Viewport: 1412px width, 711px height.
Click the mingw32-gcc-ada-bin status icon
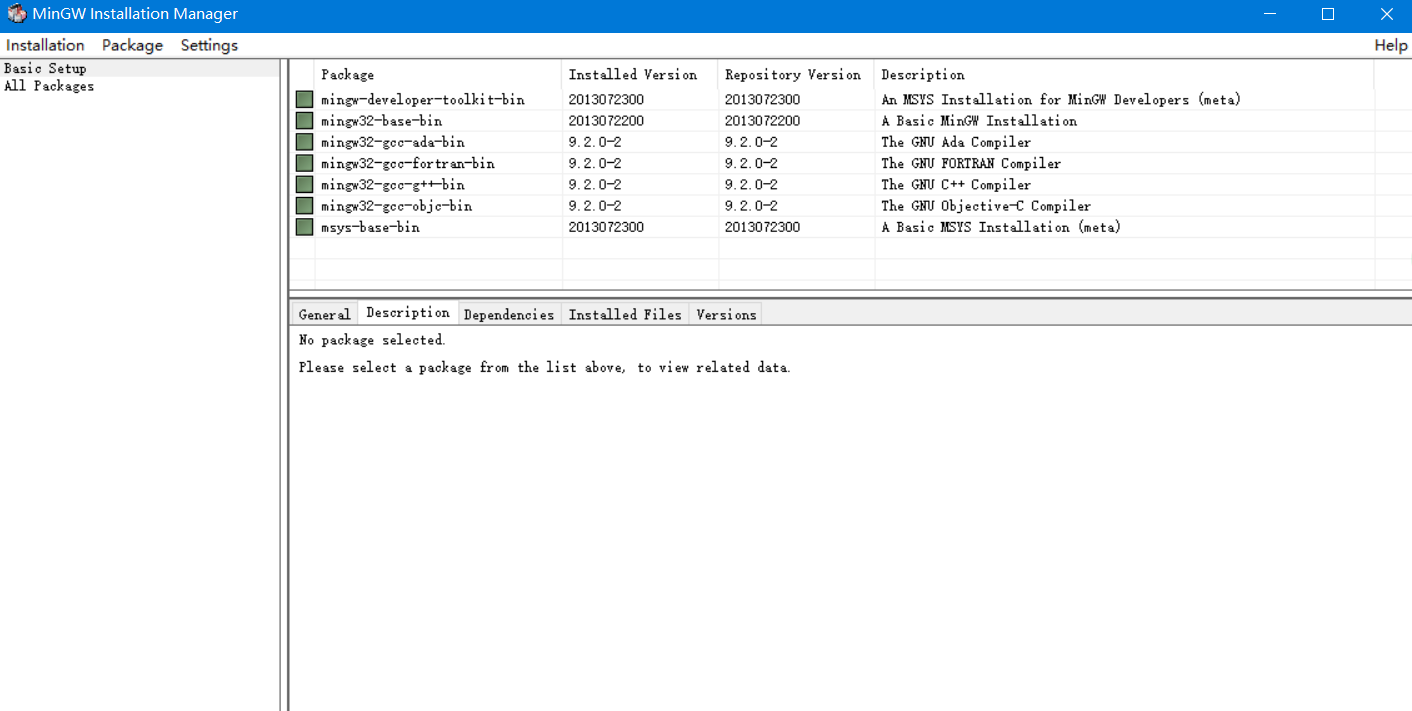click(x=303, y=141)
